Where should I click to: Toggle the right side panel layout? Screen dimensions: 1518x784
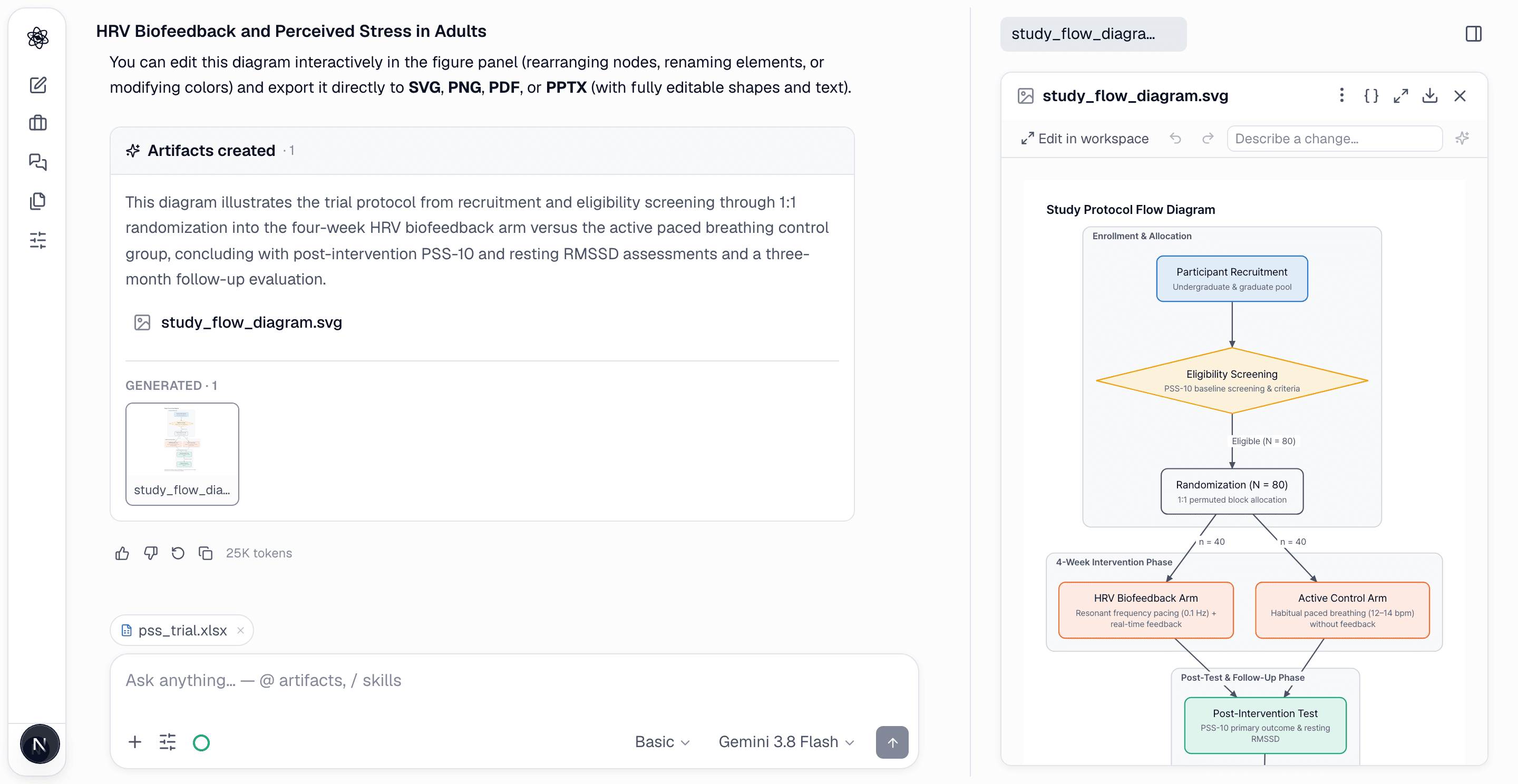[1473, 34]
